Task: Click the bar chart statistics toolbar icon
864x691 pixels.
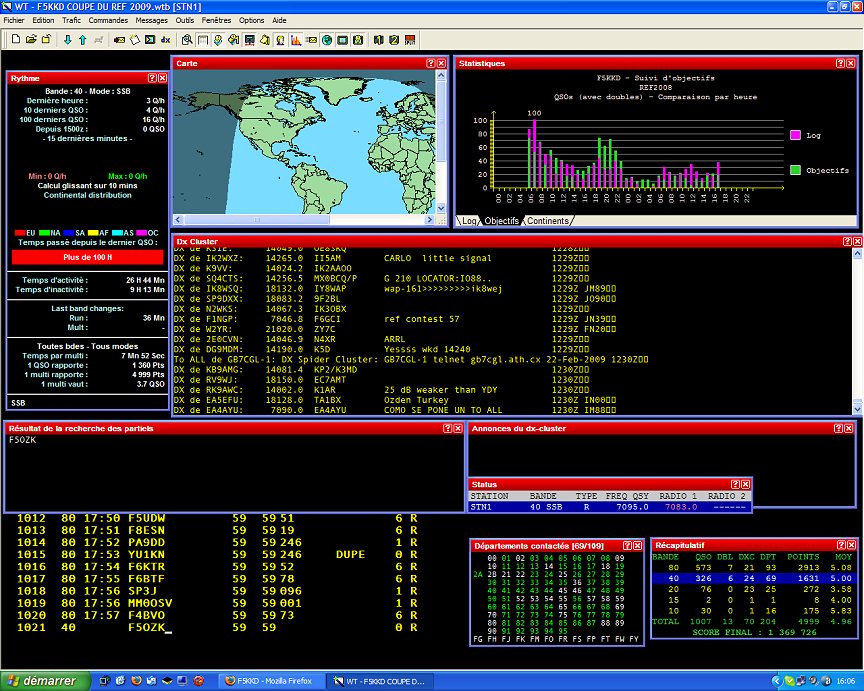Action: 296,40
